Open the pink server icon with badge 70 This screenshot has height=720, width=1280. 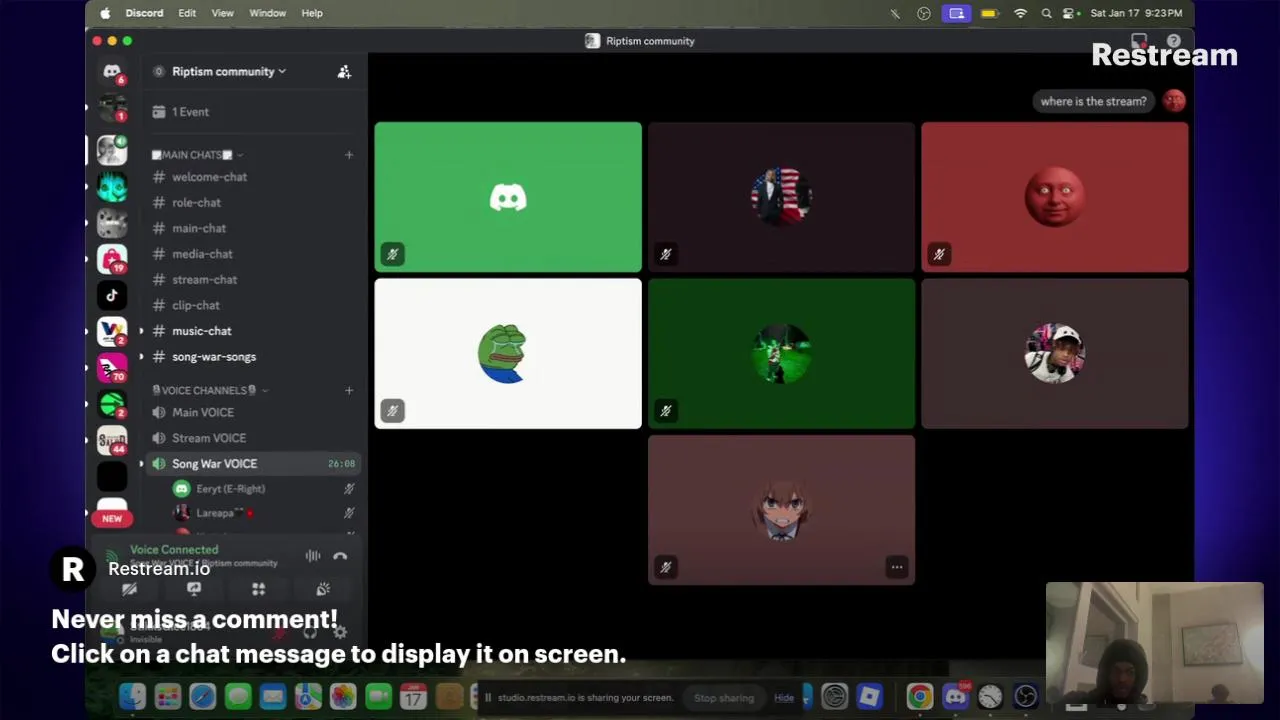(x=112, y=368)
